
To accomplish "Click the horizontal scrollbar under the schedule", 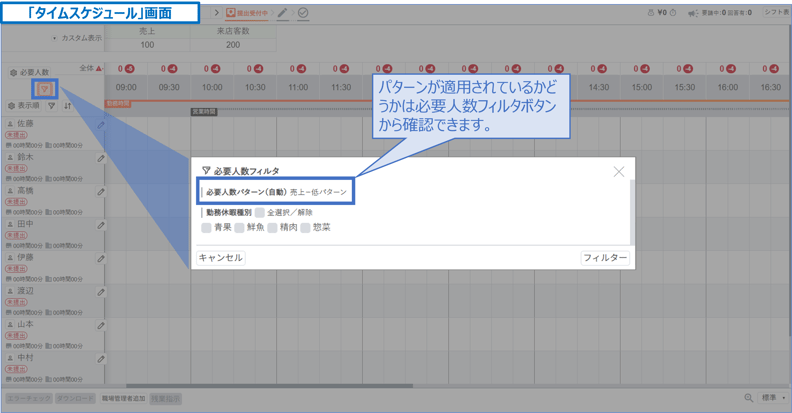I will click(270, 385).
